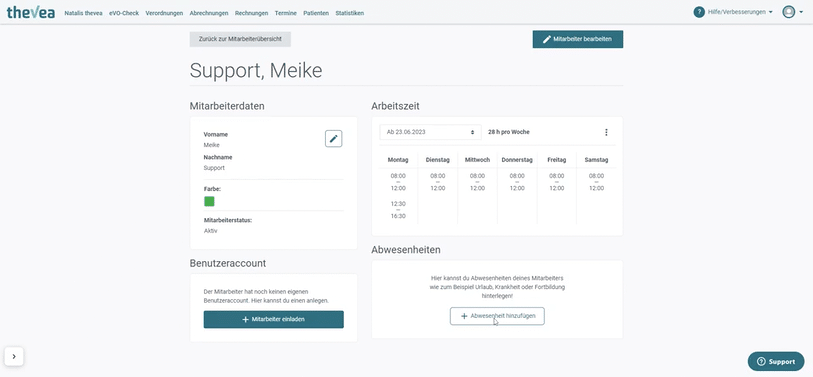Click the Dienstag column header

click(x=438, y=160)
